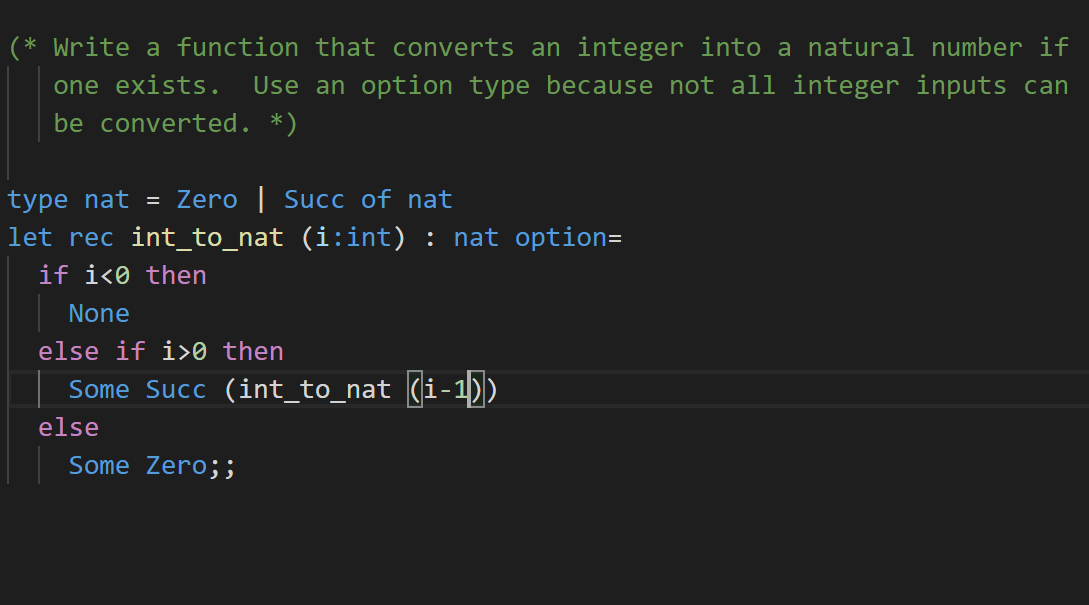1089x605 pixels.
Task: Click the rec keyword
Action: [91, 237]
